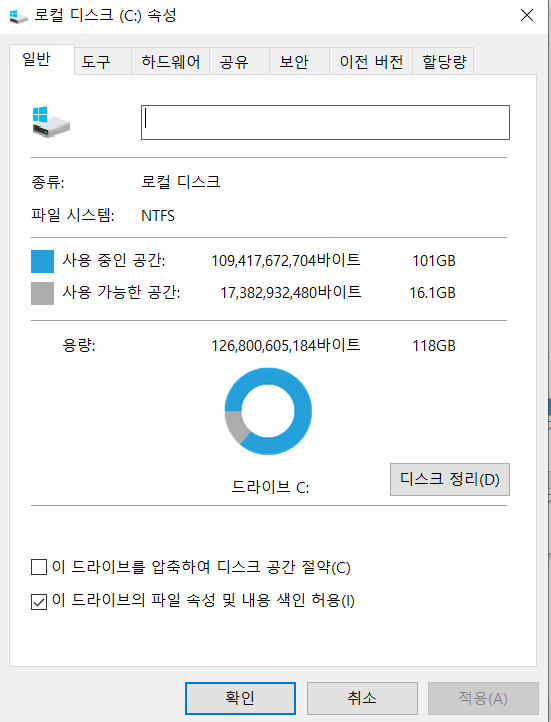Go to the 보안 tab
551x722 pixels.
click(x=299, y=61)
